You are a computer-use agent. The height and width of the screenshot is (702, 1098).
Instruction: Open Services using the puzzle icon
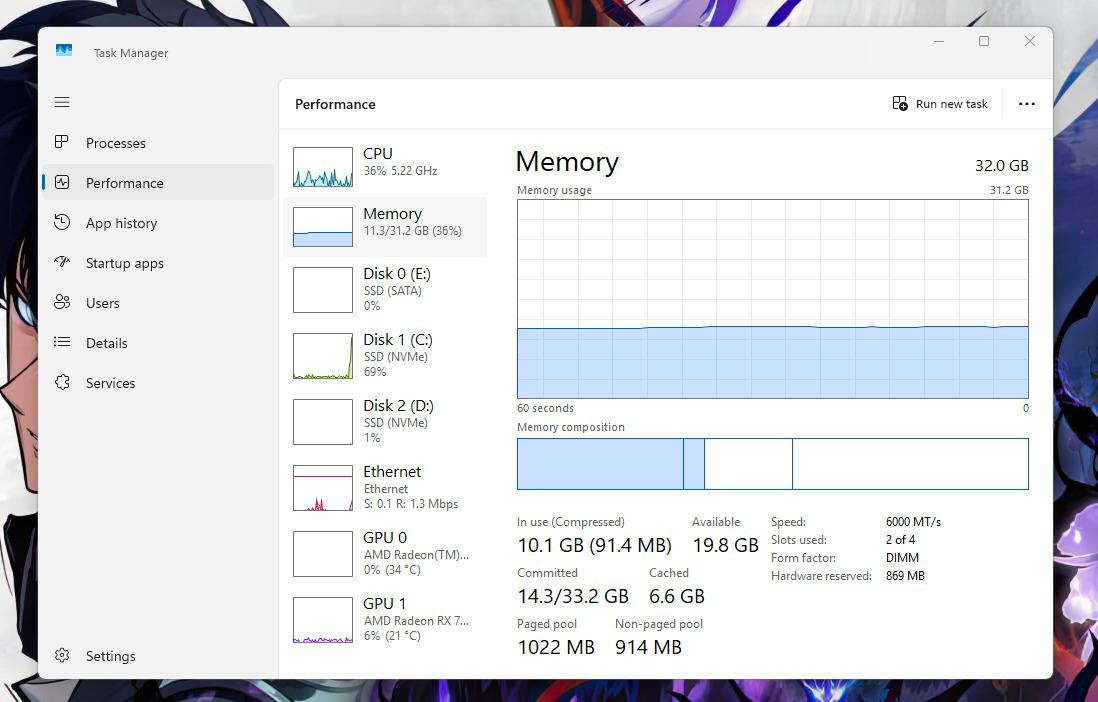(62, 383)
